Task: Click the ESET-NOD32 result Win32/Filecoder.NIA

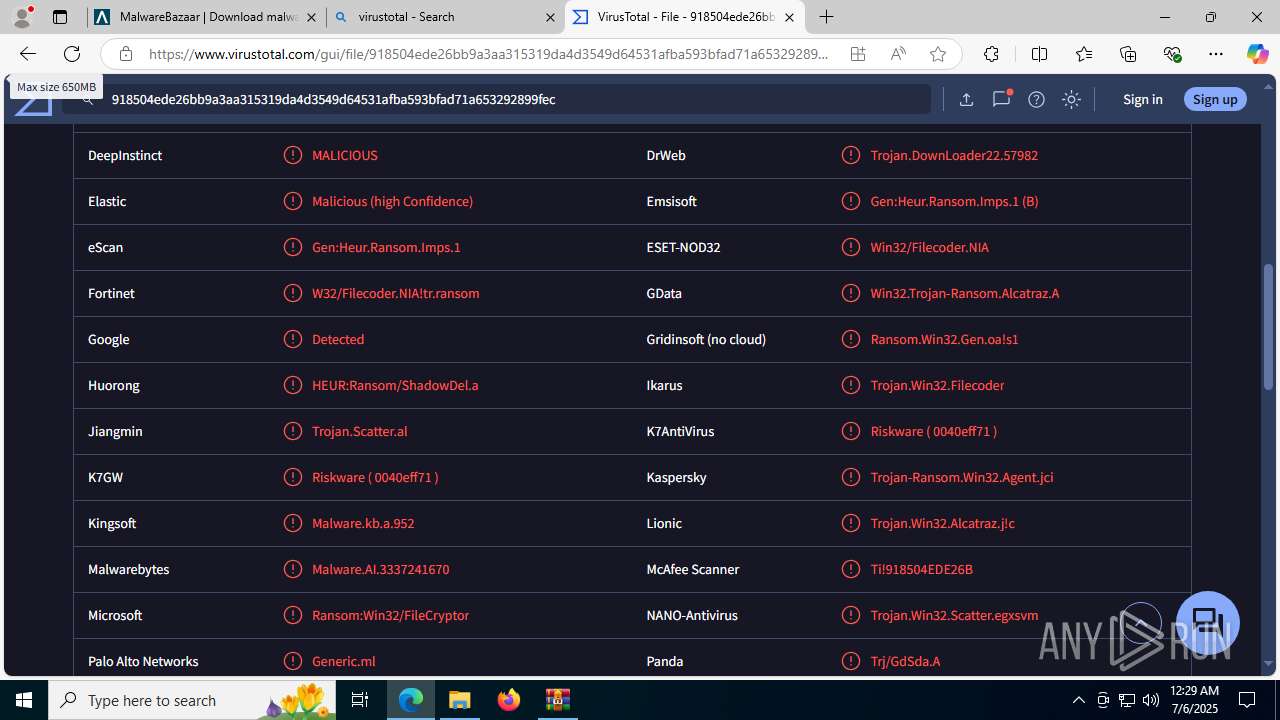Action: [929, 247]
